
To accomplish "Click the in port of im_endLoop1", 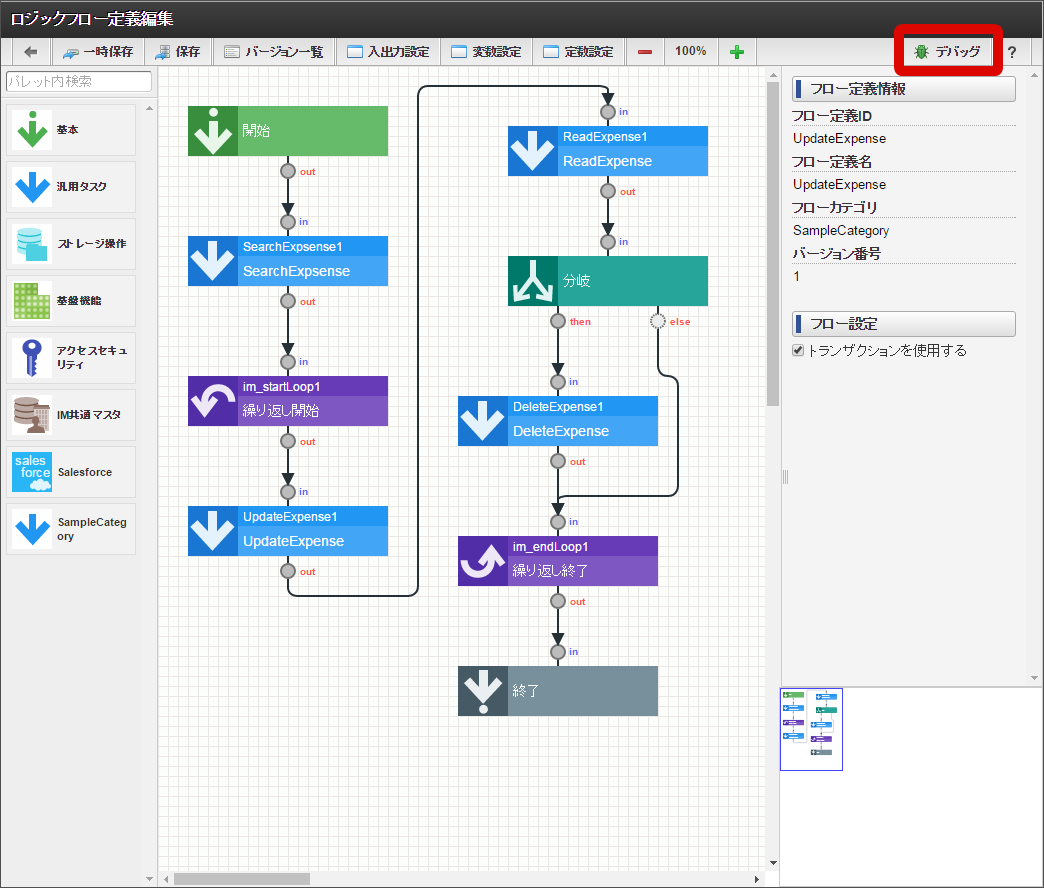I will pyautogui.click(x=558, y=521).
